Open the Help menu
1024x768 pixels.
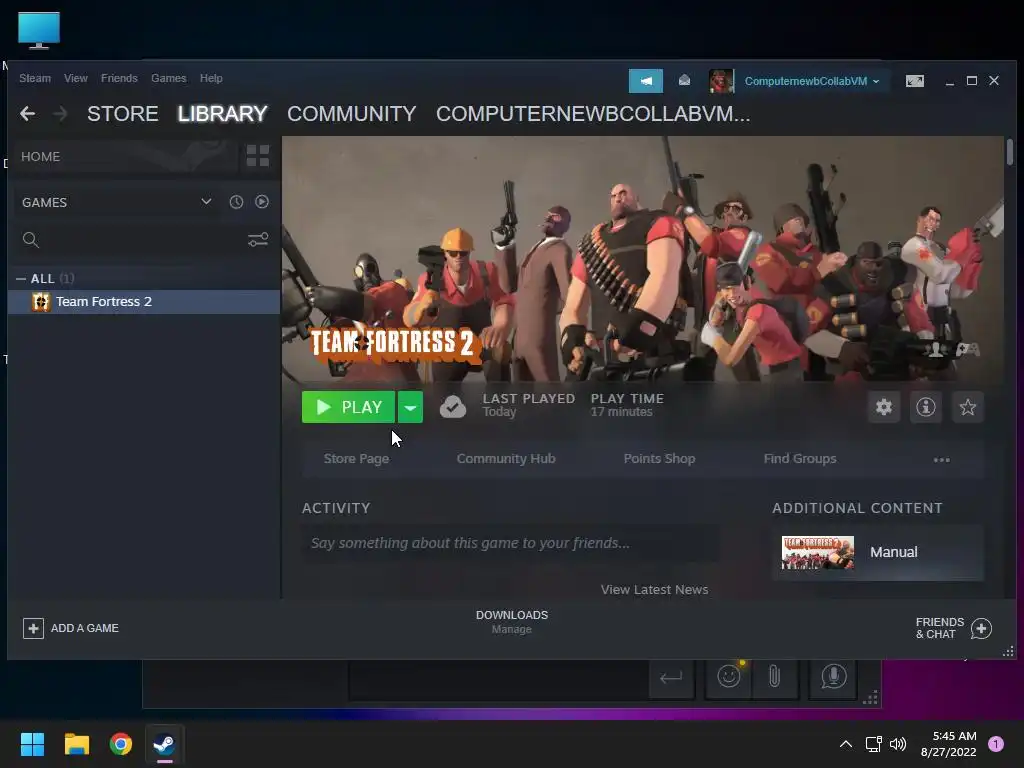click(211, 78)
